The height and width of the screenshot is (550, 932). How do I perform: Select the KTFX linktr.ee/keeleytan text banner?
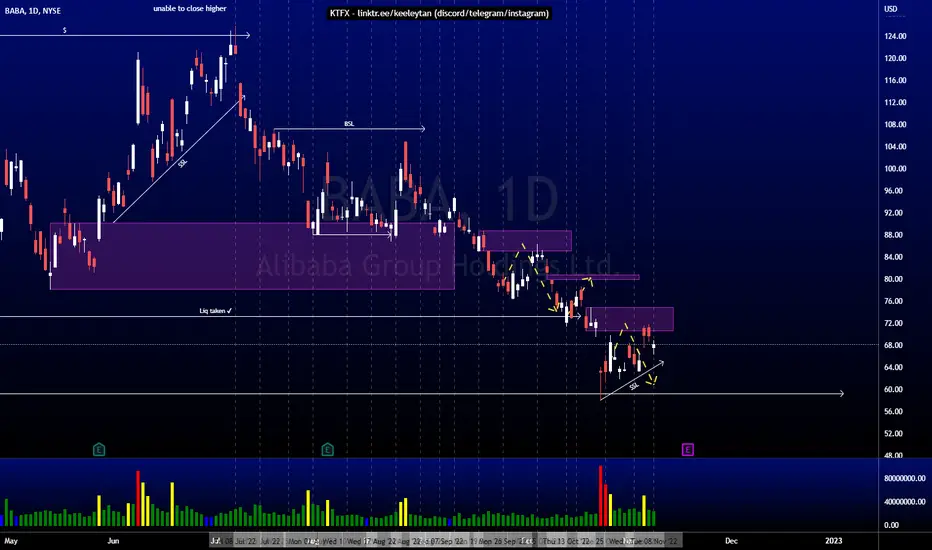coord(439,13)
